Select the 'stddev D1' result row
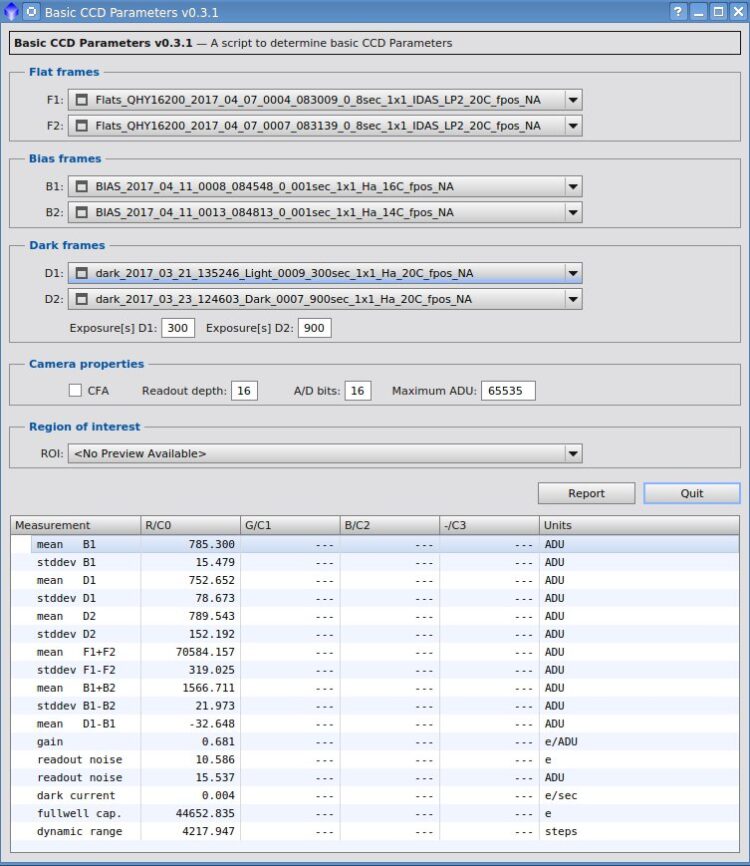750x866 pixels. click(x=375, y=598)
